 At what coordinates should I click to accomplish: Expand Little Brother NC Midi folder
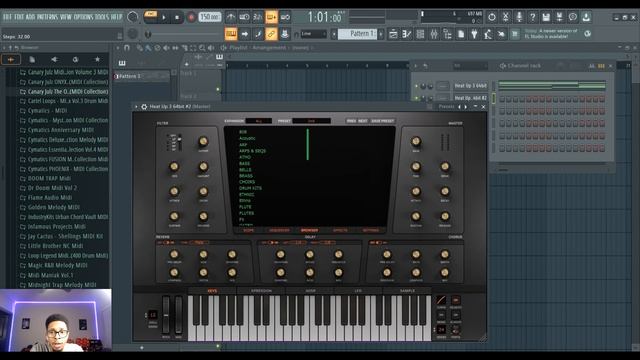52,246
